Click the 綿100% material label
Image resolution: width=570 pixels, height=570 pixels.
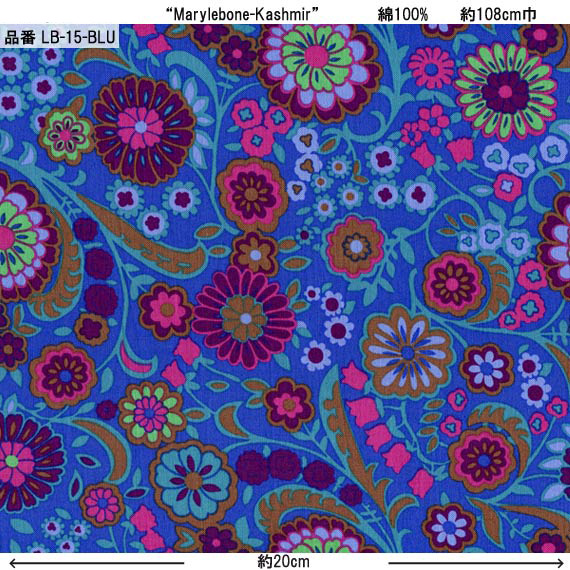tap(402, 15)
